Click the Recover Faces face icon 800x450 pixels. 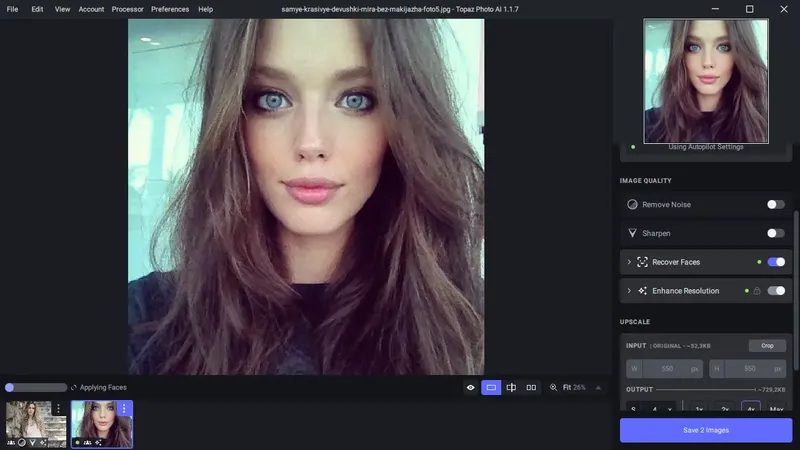pos(642,262)
